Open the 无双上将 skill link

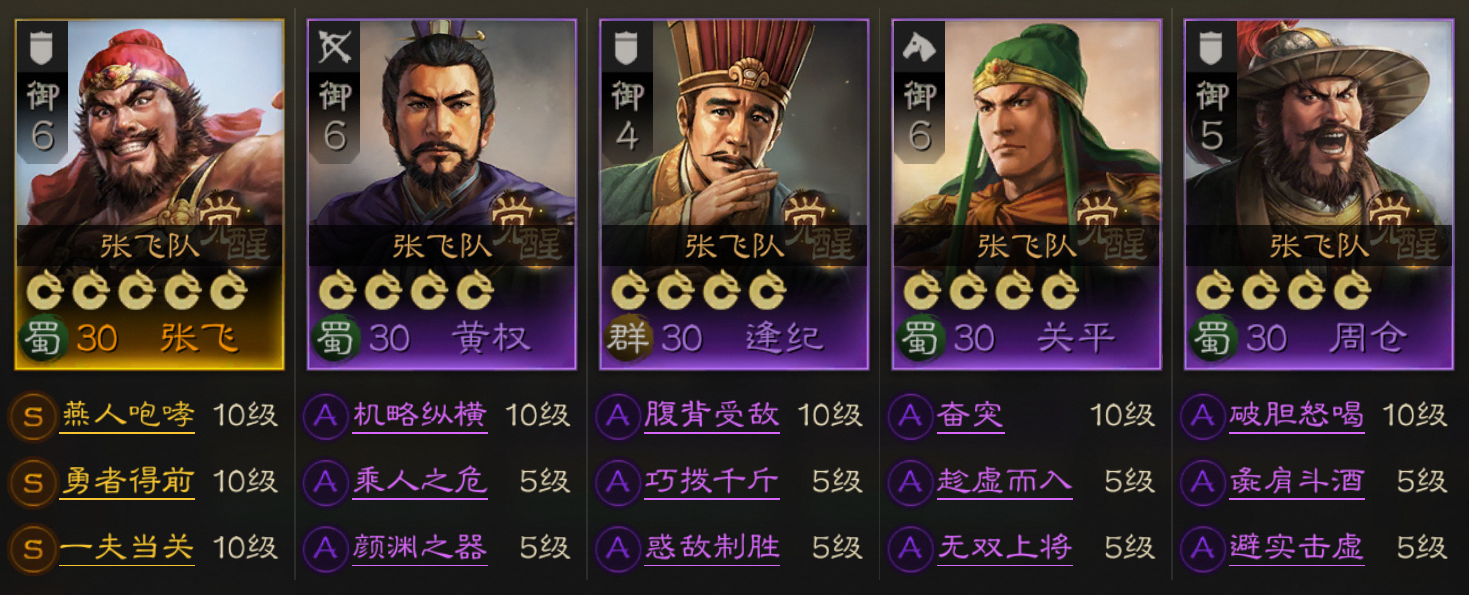tap(1004, 548)
